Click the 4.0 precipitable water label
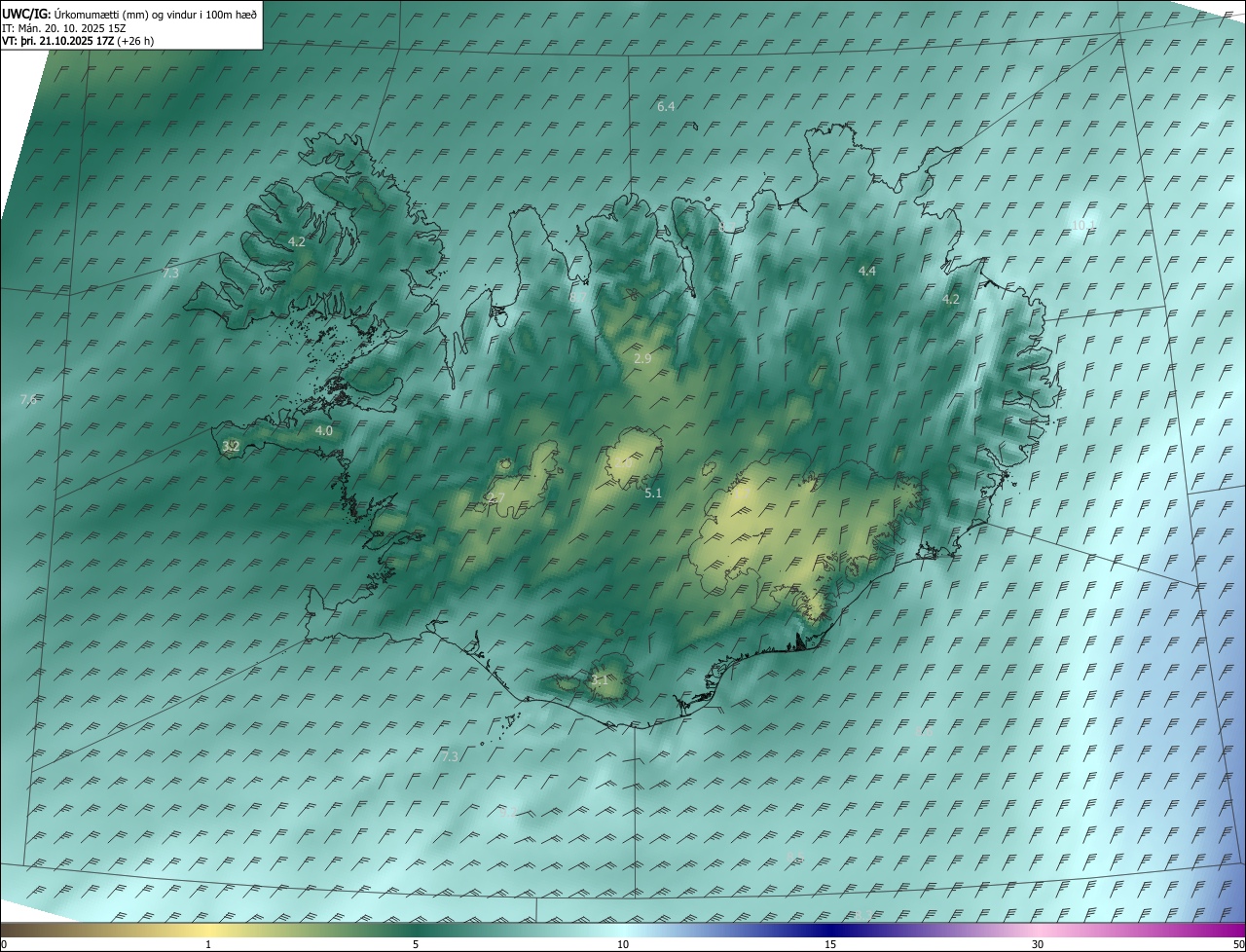Screen dimensions: 1246x952 click(324, 430)
